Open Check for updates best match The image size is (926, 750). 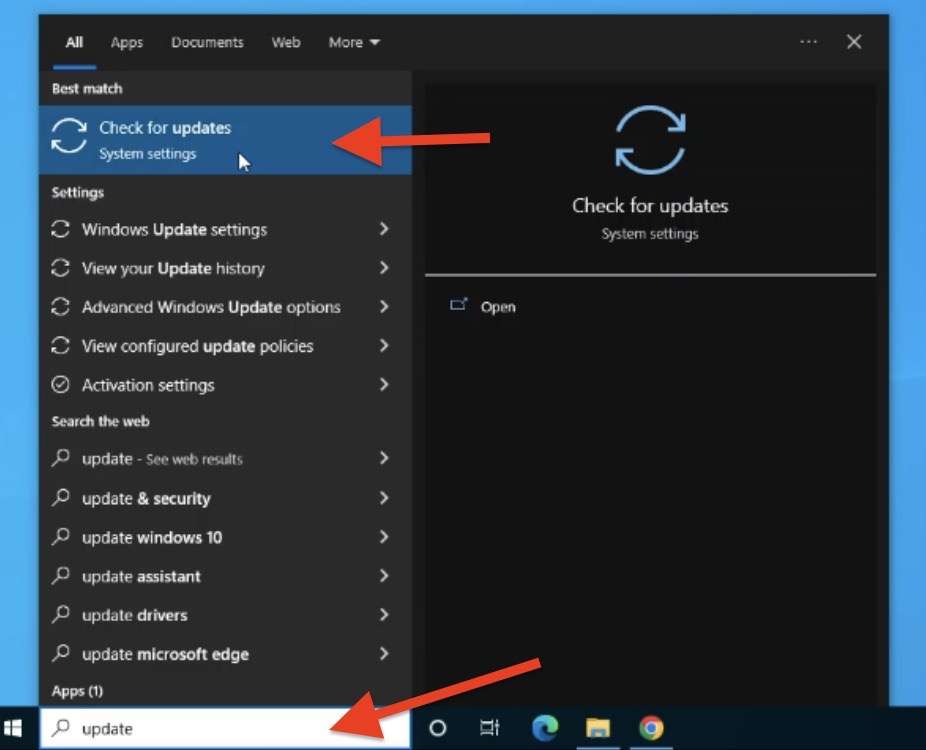pyautogui.click(x=165, y=139)
